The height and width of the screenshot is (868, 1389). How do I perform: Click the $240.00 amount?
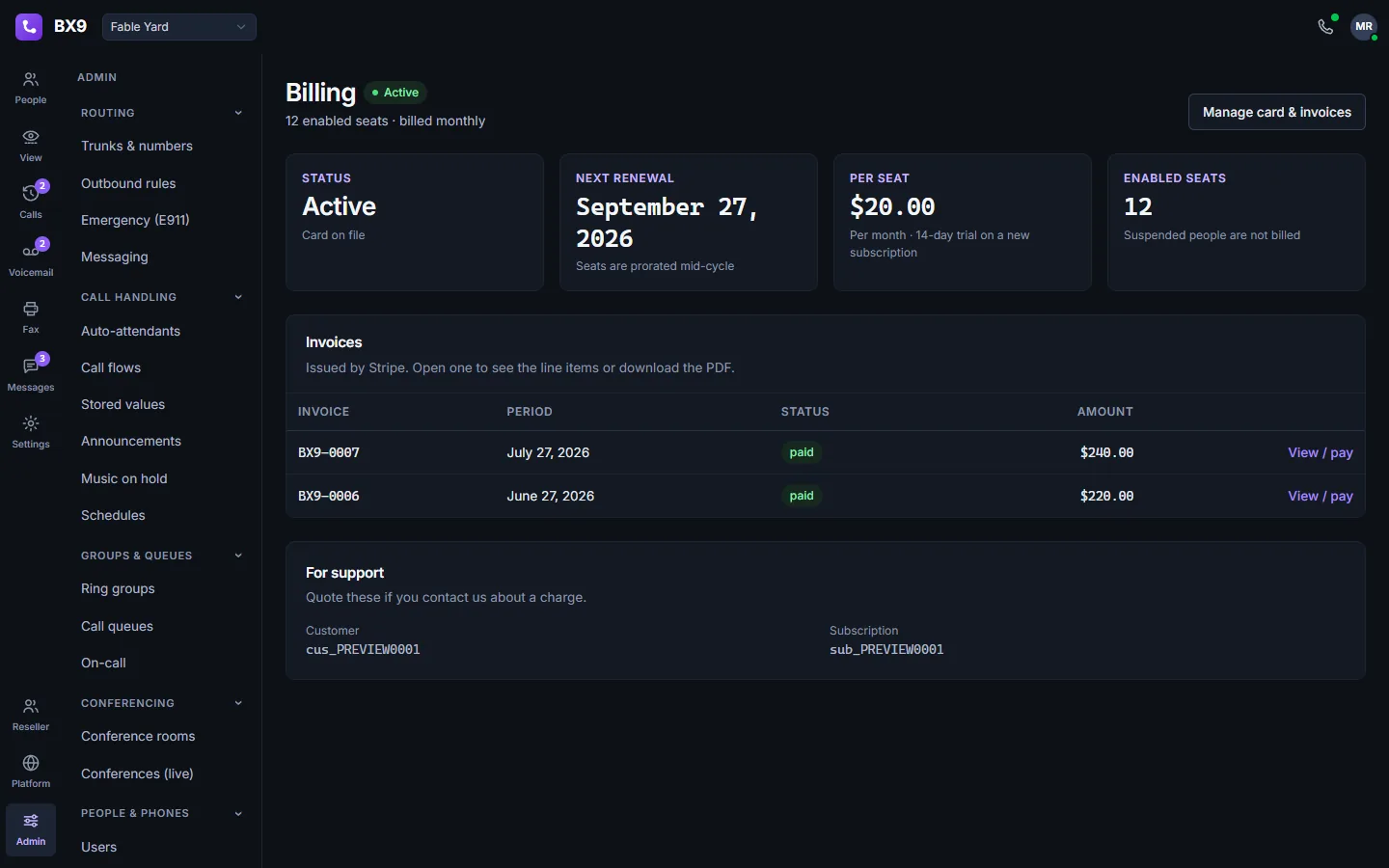click(x=1106, y=452)
